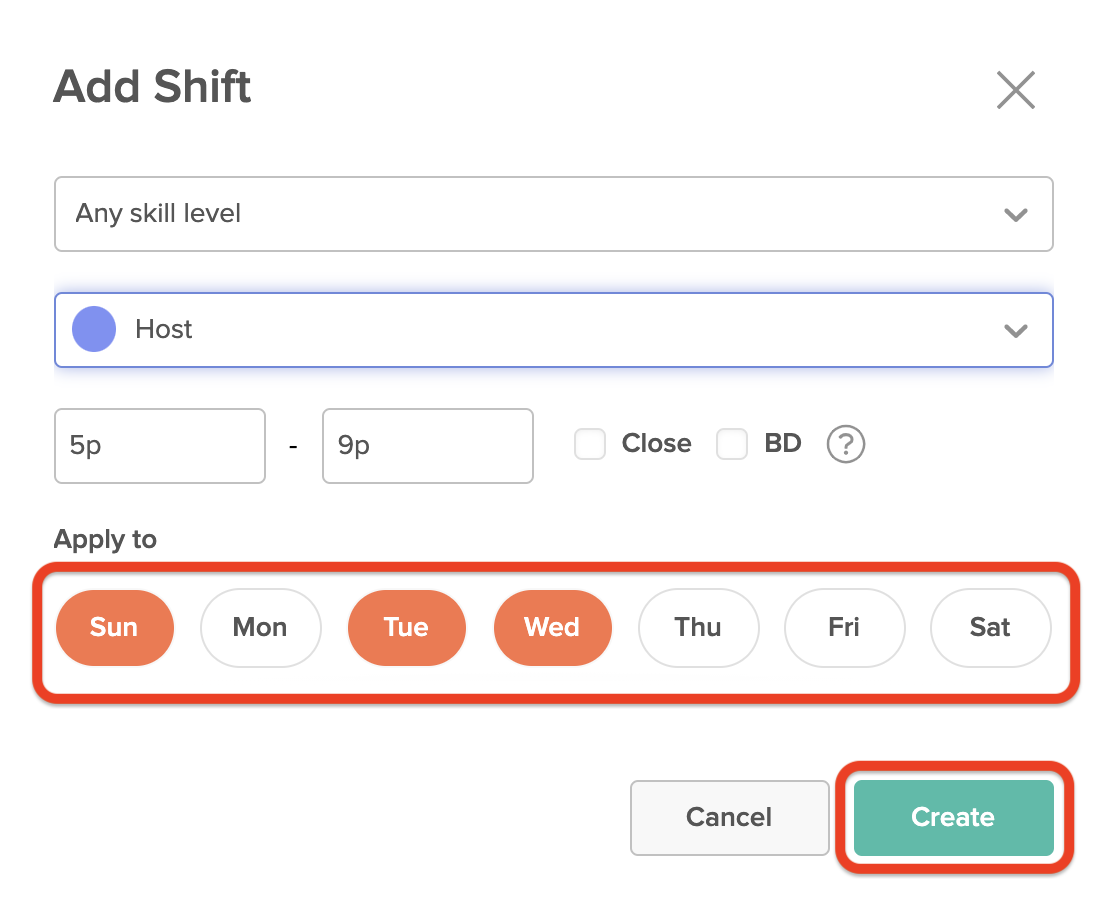
Task: Click the blue Host color circle
Action: (x=94, y=329)
